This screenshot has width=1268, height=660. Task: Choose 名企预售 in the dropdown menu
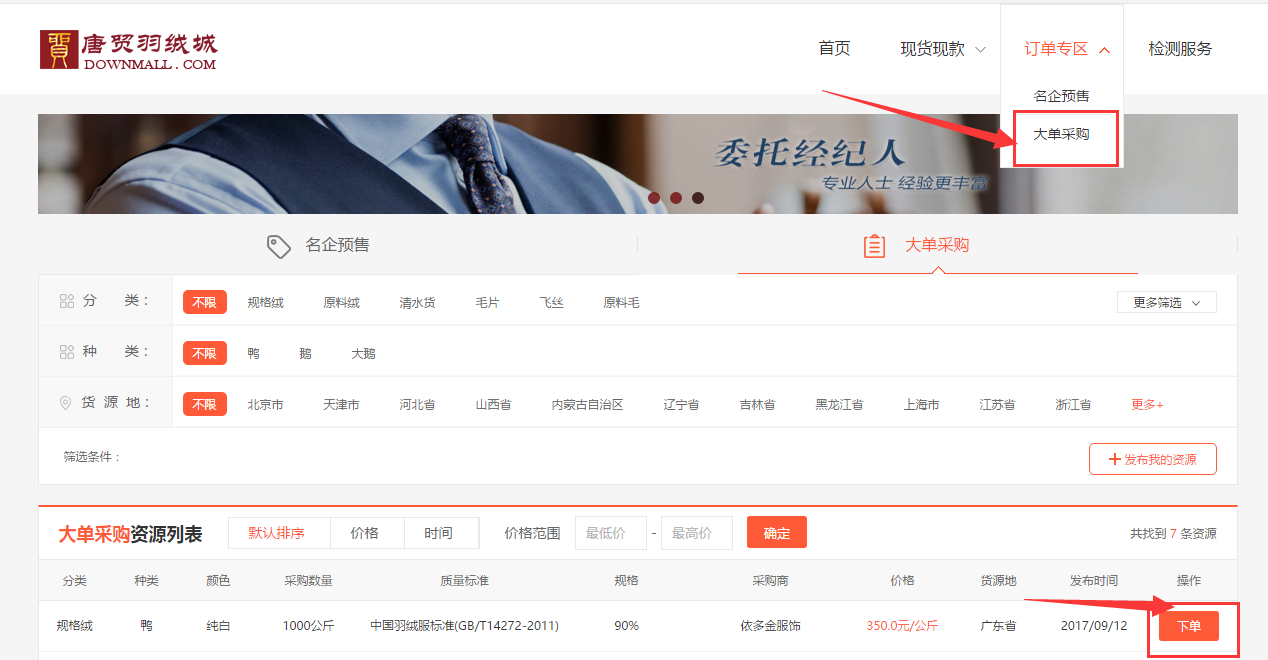point(1061,96)
